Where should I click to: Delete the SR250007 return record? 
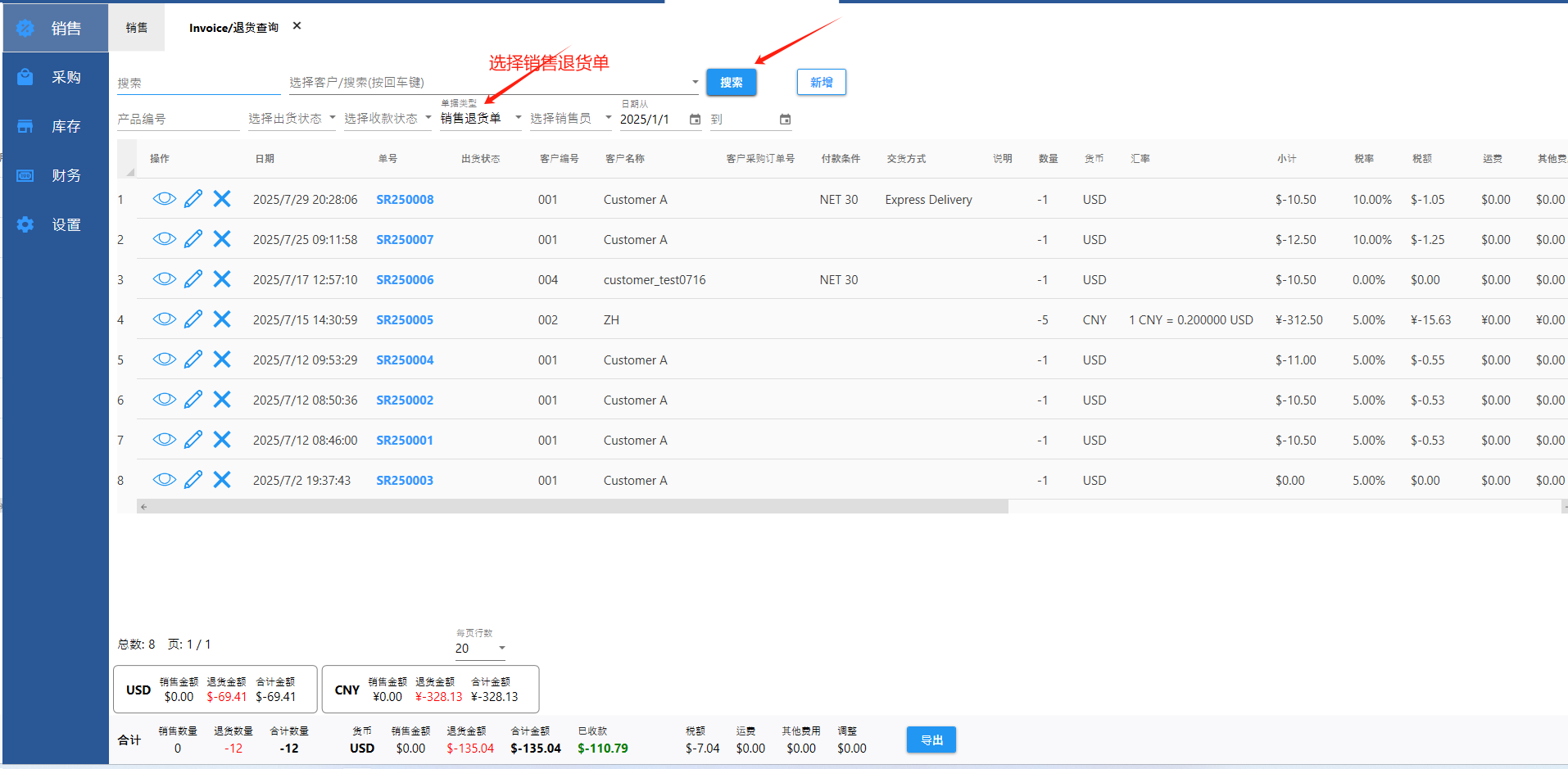click(222, 239)
